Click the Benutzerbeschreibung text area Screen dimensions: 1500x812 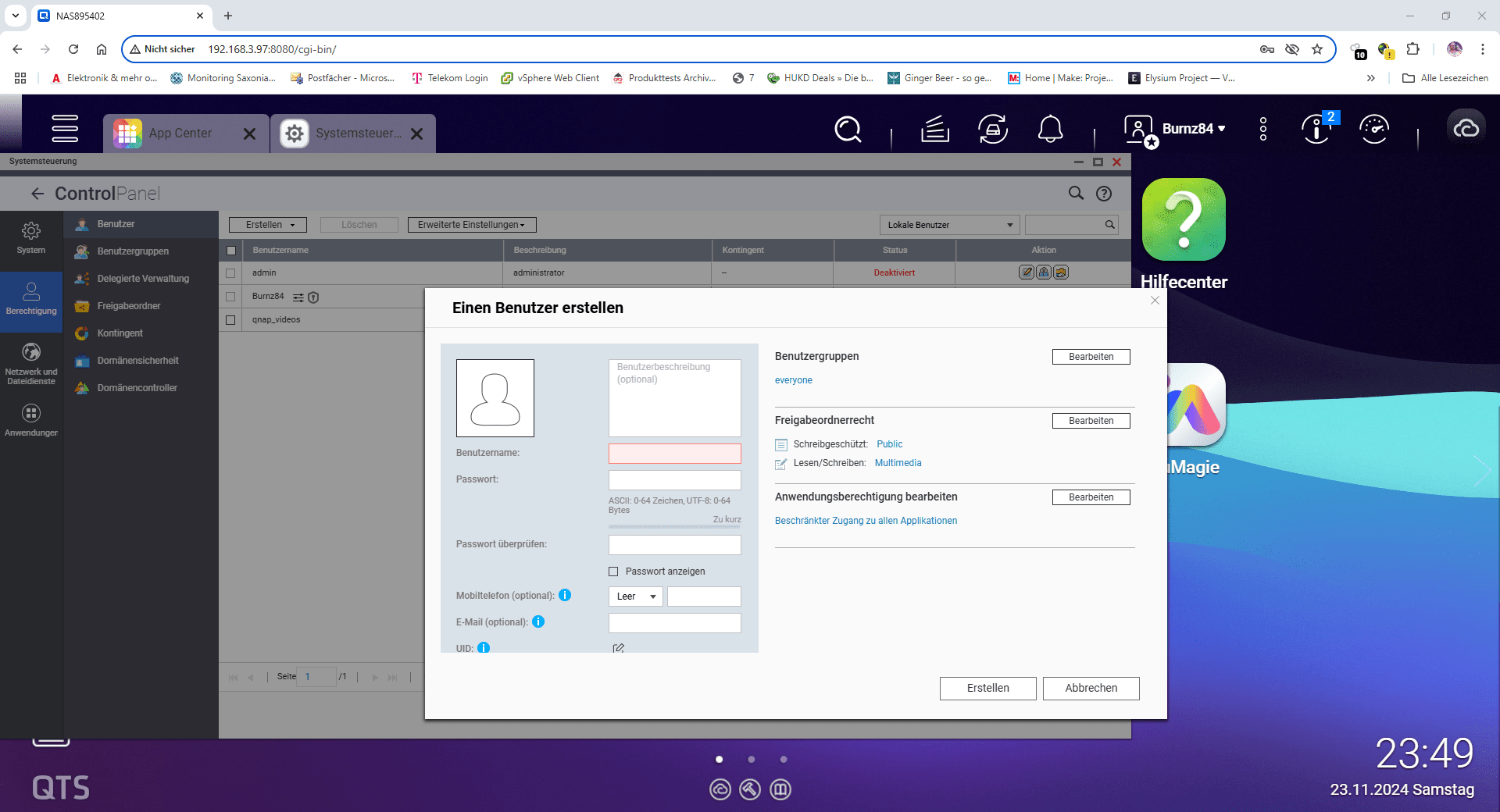[675, 398]
